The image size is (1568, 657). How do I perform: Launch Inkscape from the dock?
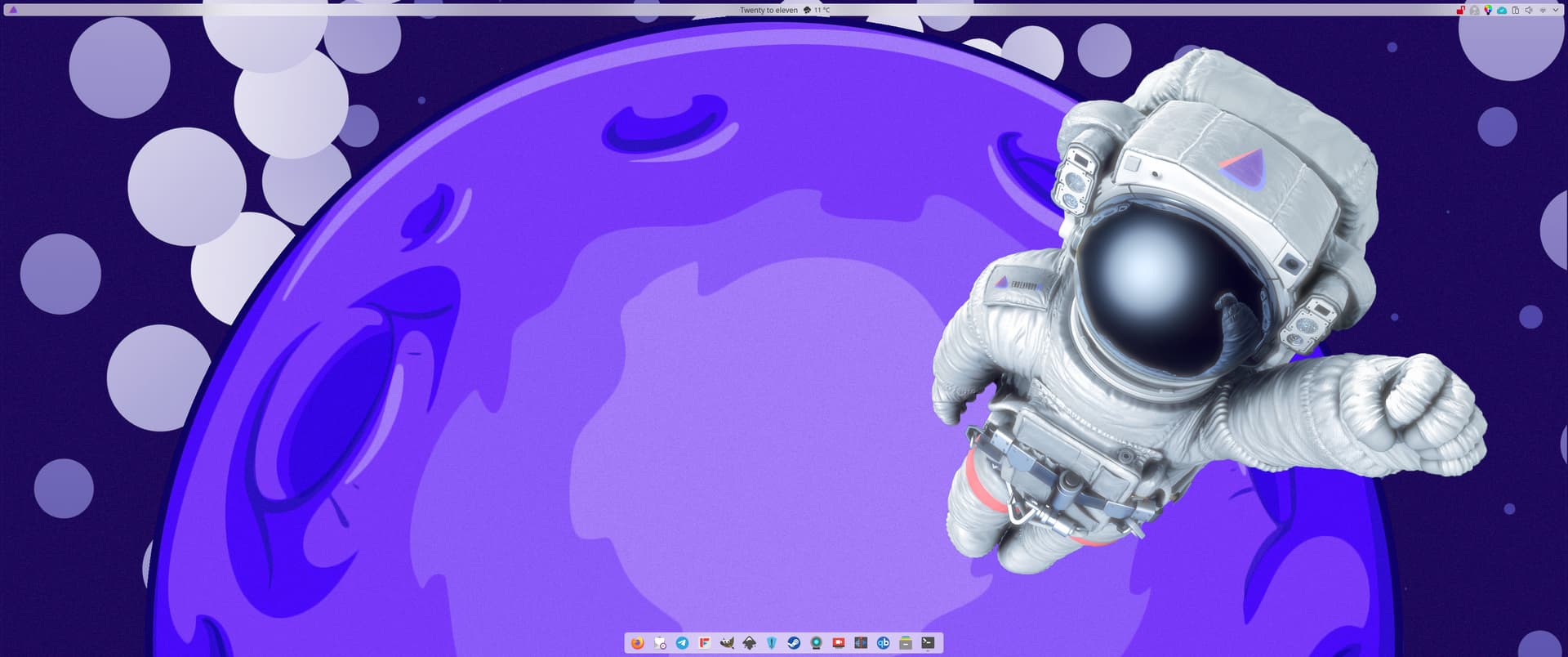pos(749,643)
